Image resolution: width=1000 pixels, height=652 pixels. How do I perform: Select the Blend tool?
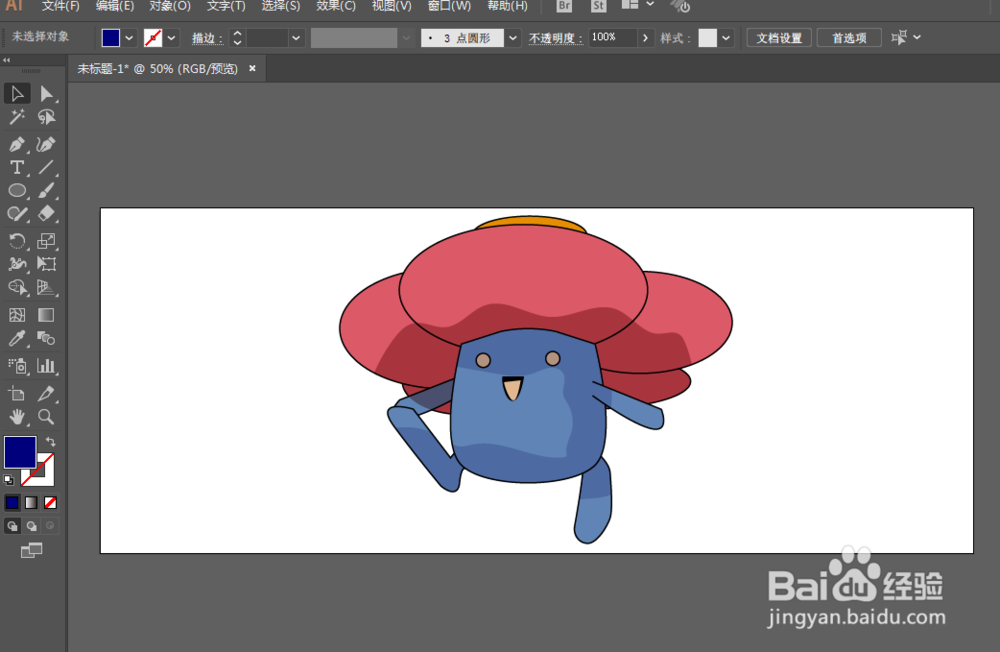coord(46,338)
